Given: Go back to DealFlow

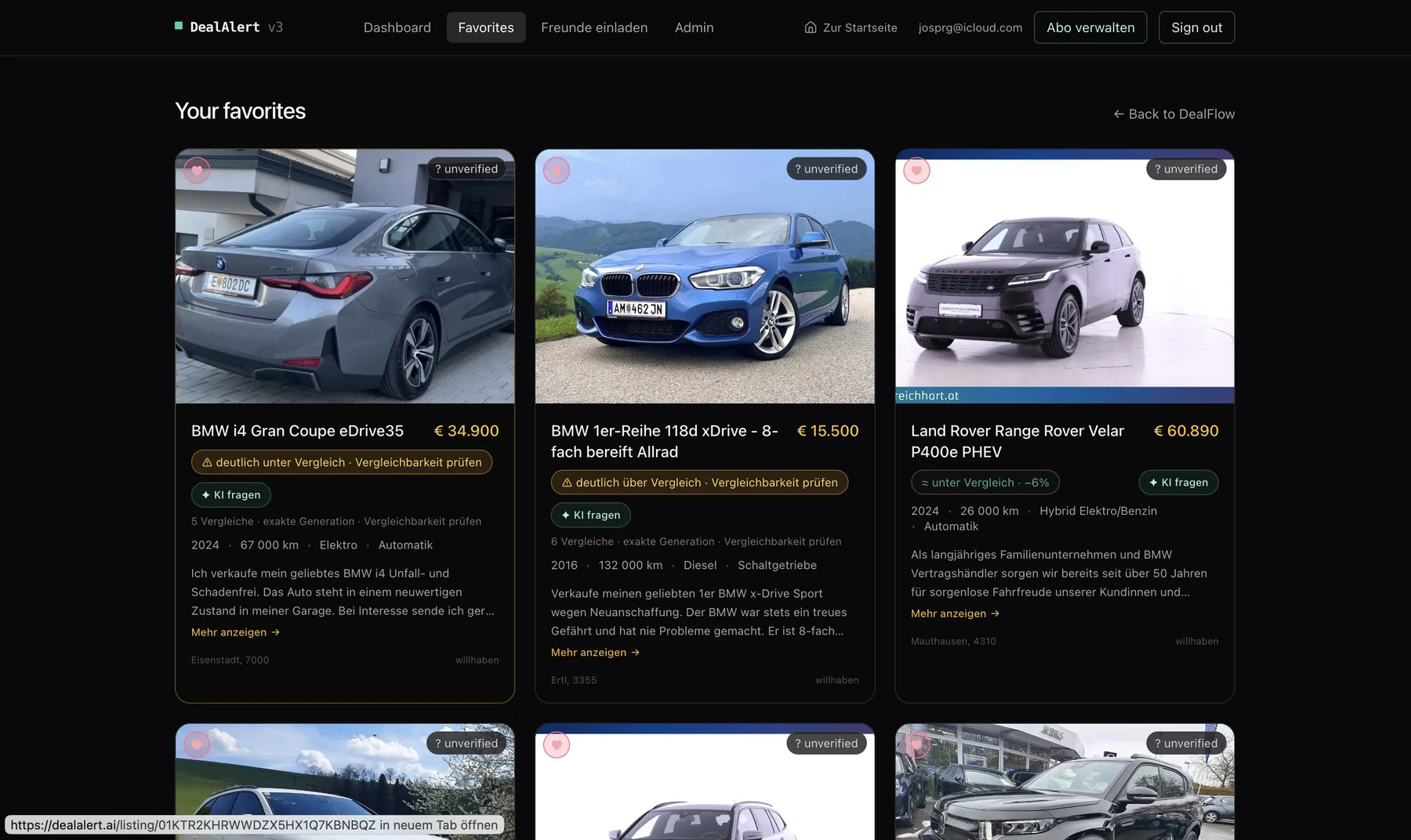Looking at the screenshot, I should coord(1174,114).
